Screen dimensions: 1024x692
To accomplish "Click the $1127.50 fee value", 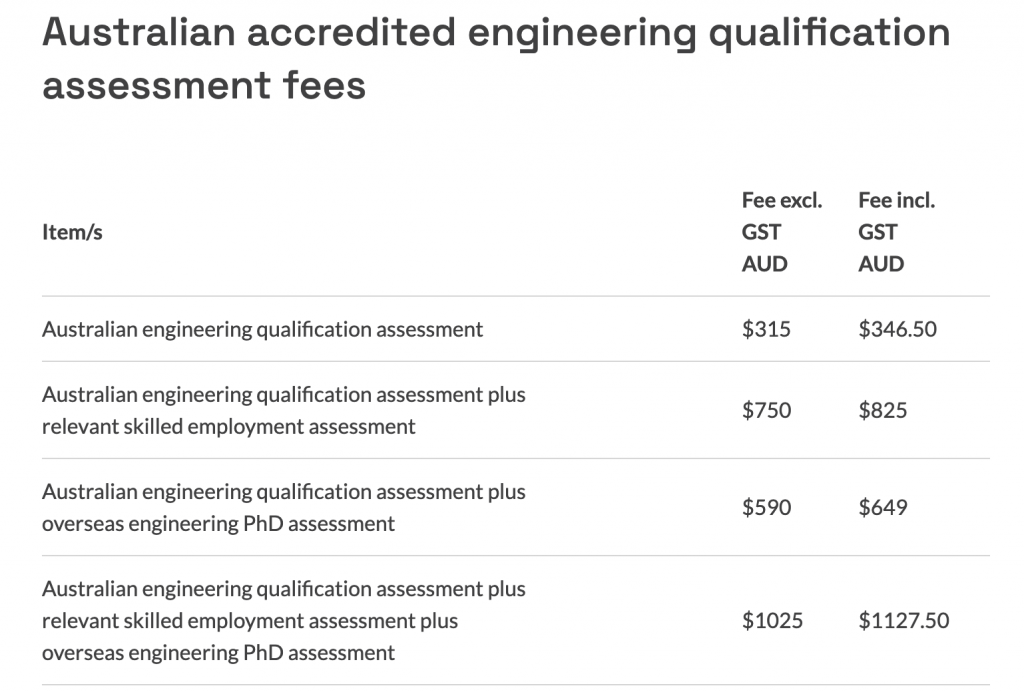I will (904, 620).
